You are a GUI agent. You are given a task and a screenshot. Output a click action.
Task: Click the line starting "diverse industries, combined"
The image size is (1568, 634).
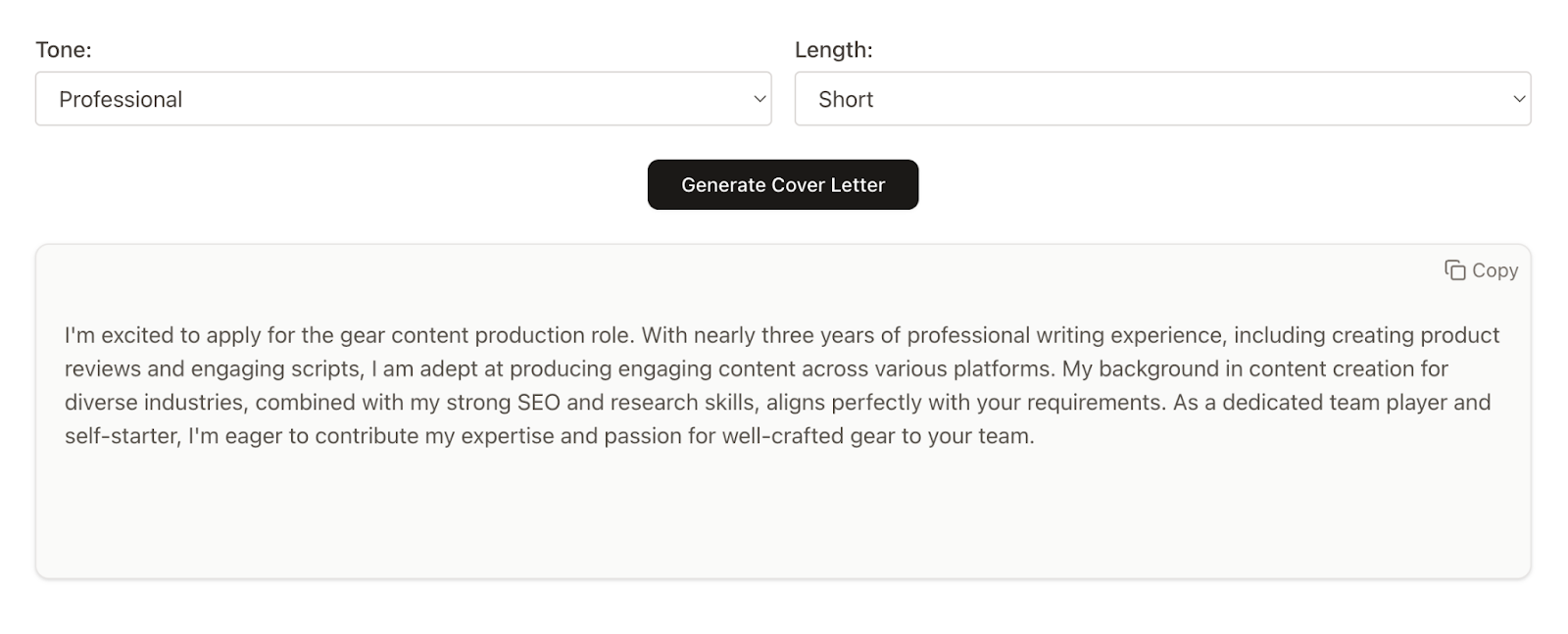[x=777, y=402]
